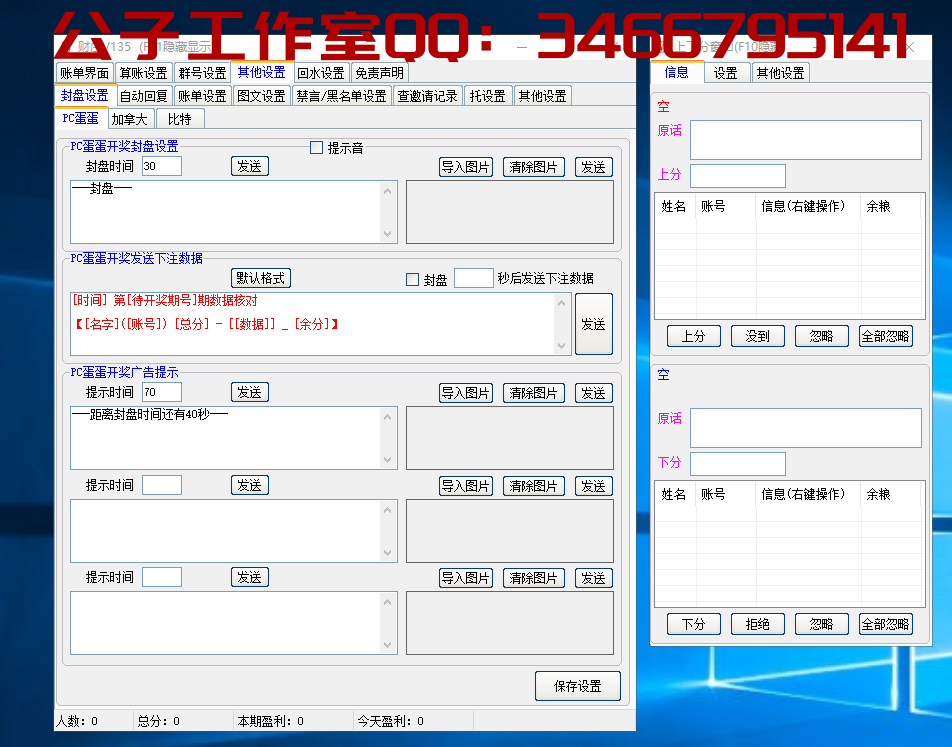Switch to the 算账设置 tab
The width and height of the screenshot is (952, 747).
[x=143, y=73]
